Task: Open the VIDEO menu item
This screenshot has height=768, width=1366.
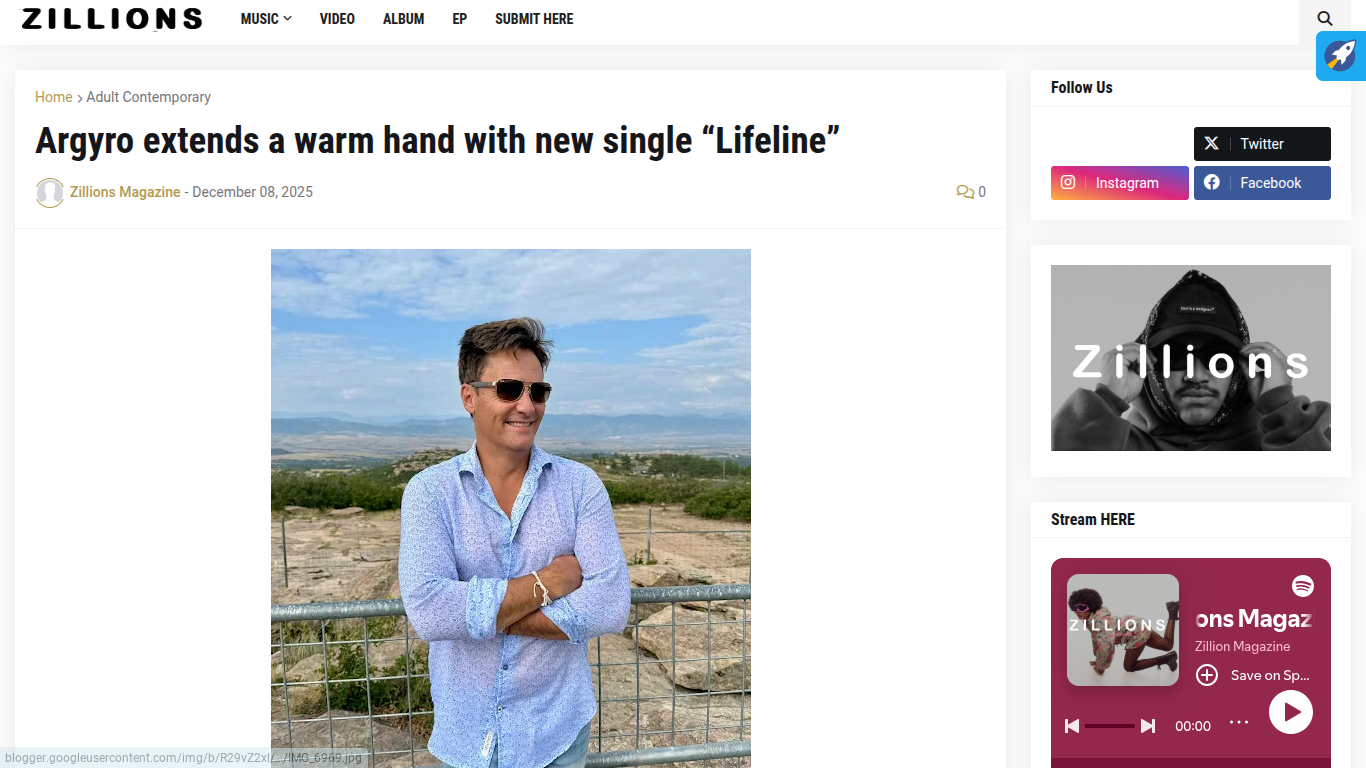Action: tap(337, 19)
